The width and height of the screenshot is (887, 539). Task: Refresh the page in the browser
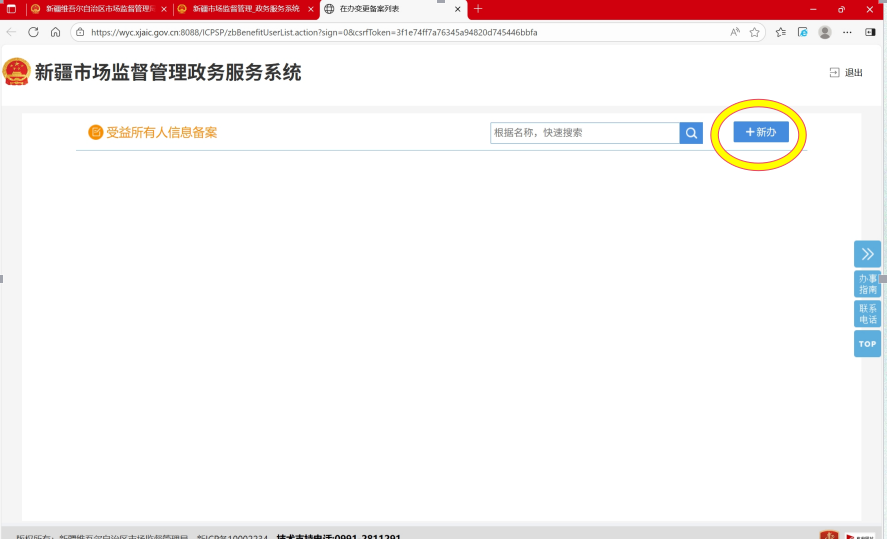(33, 32)
